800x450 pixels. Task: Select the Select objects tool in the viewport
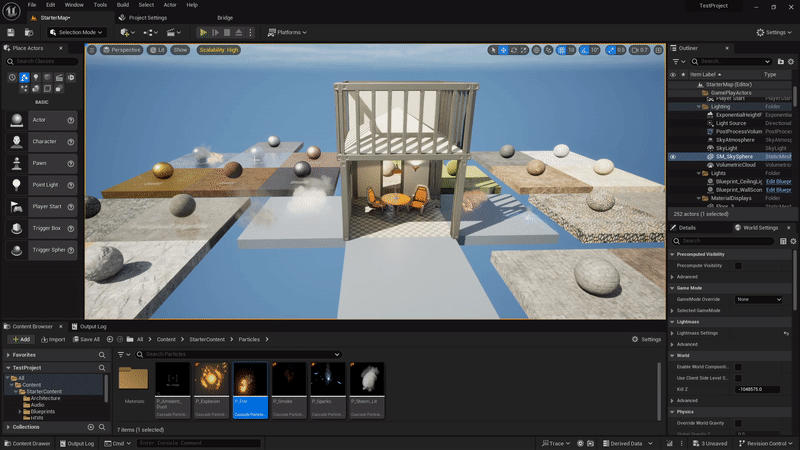492,50
